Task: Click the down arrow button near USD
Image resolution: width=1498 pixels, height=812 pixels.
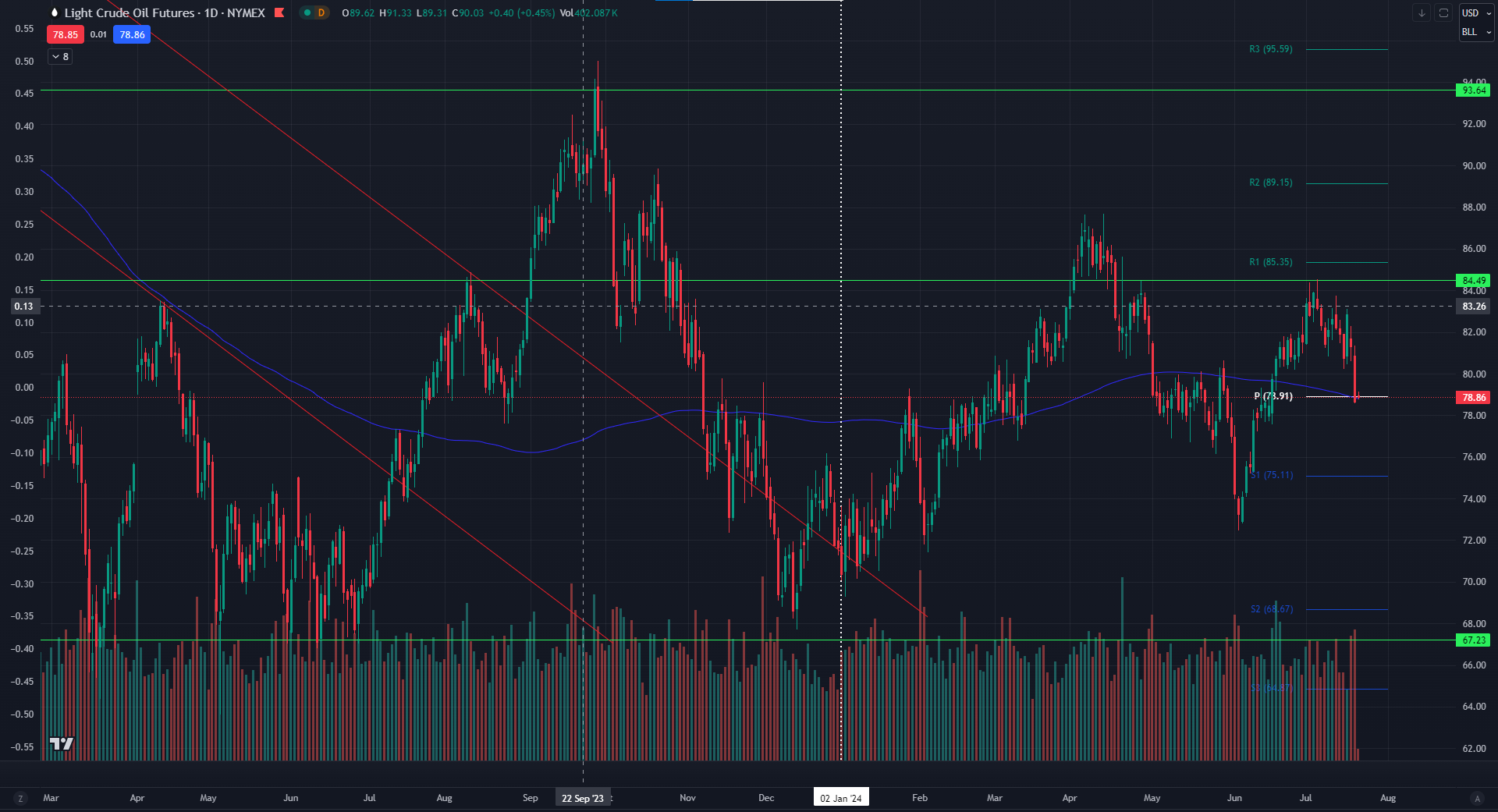Action: 1422,12
